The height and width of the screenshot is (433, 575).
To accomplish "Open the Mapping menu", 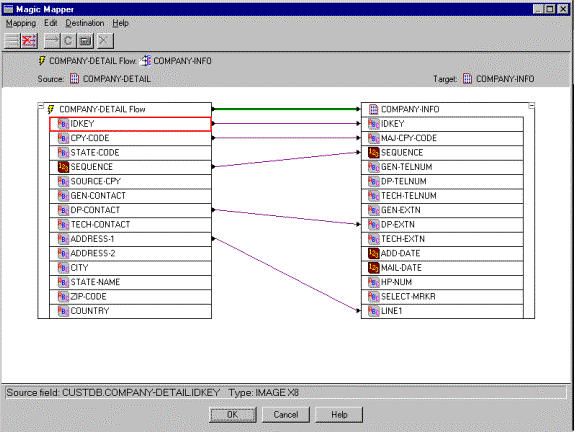I will click(21, 23).
